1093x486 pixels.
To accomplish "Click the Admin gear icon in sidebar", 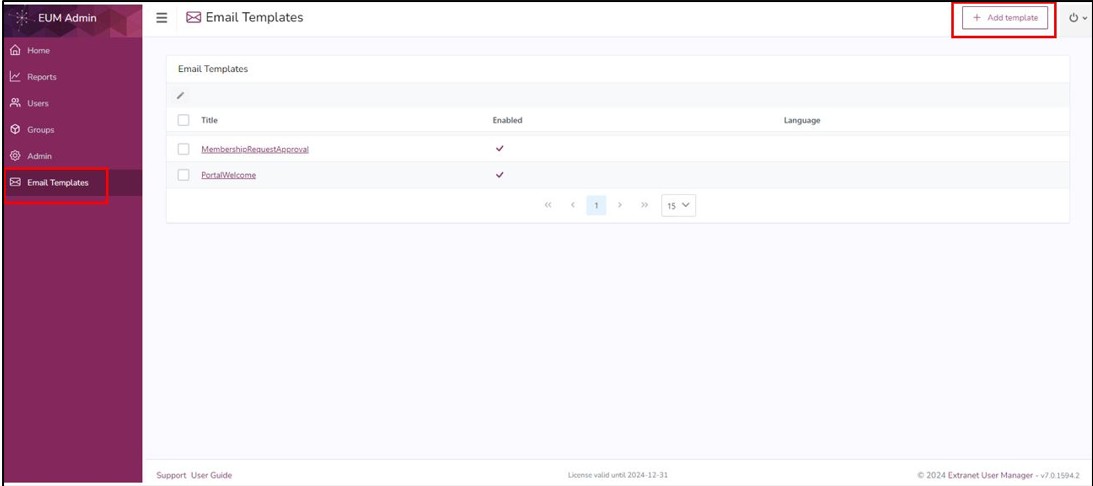I will click(x=15, y=156).
